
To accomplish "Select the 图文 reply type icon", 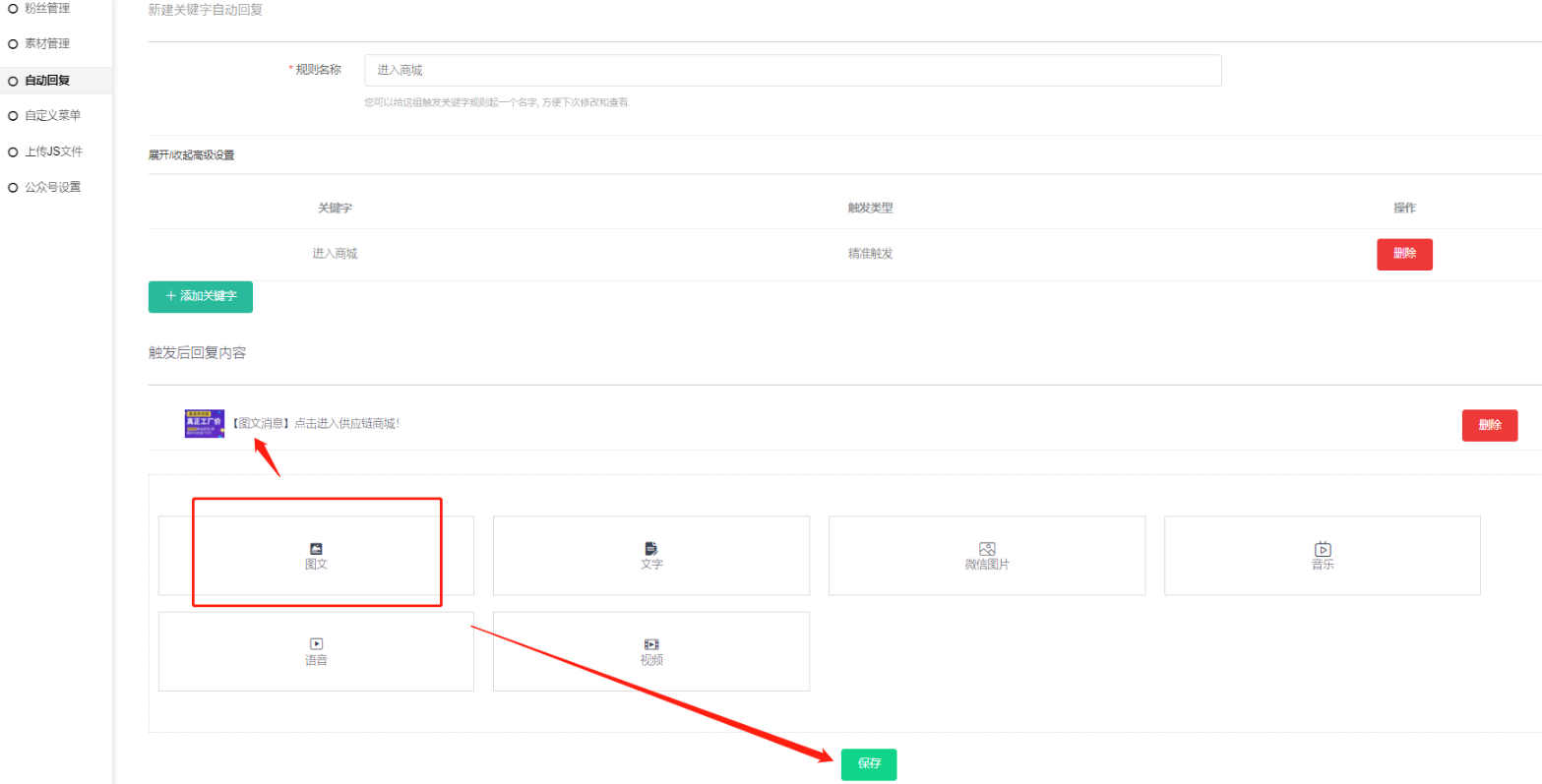I will 316,549.
